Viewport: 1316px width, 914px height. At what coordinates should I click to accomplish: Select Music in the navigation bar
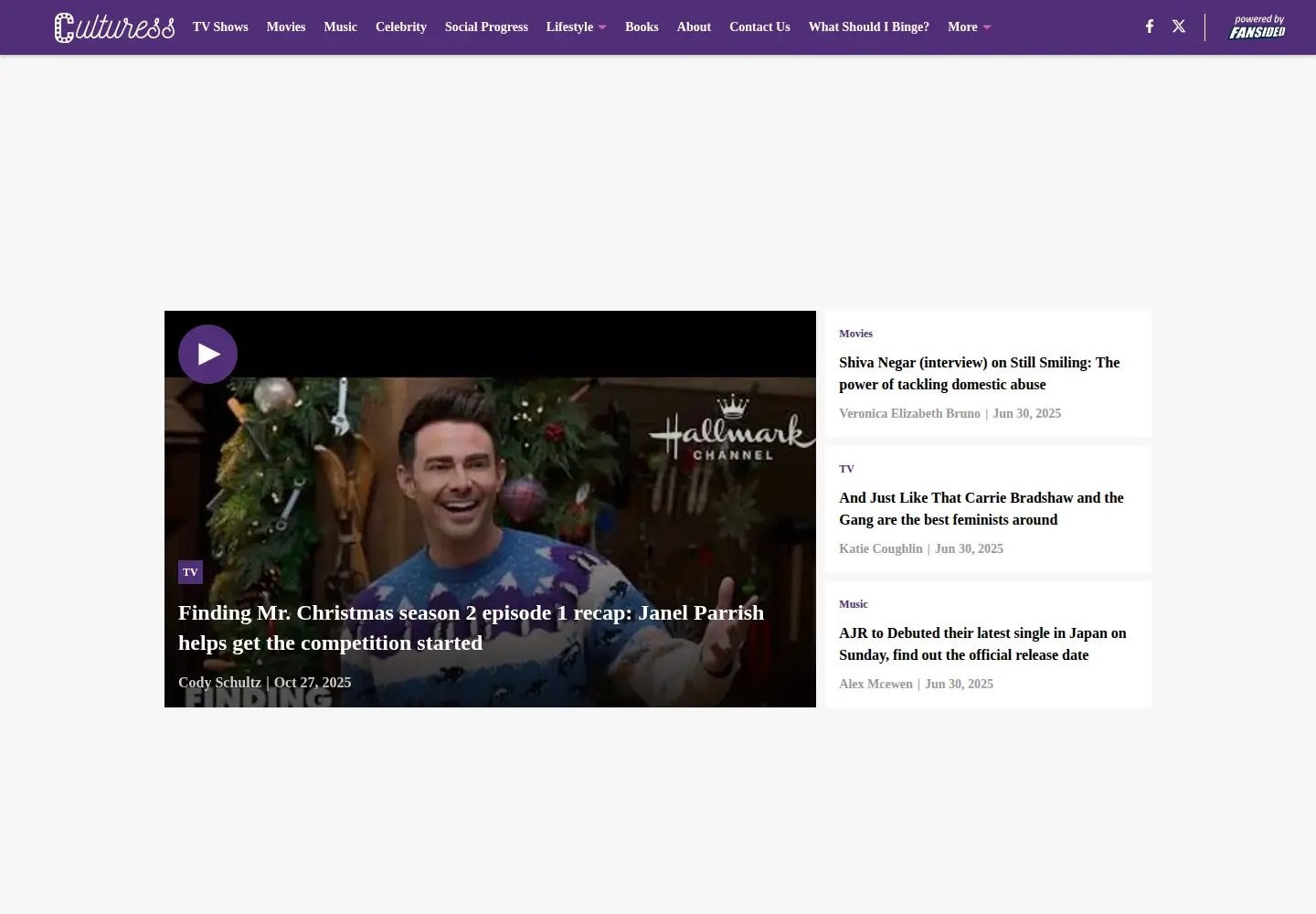(340, 27)
